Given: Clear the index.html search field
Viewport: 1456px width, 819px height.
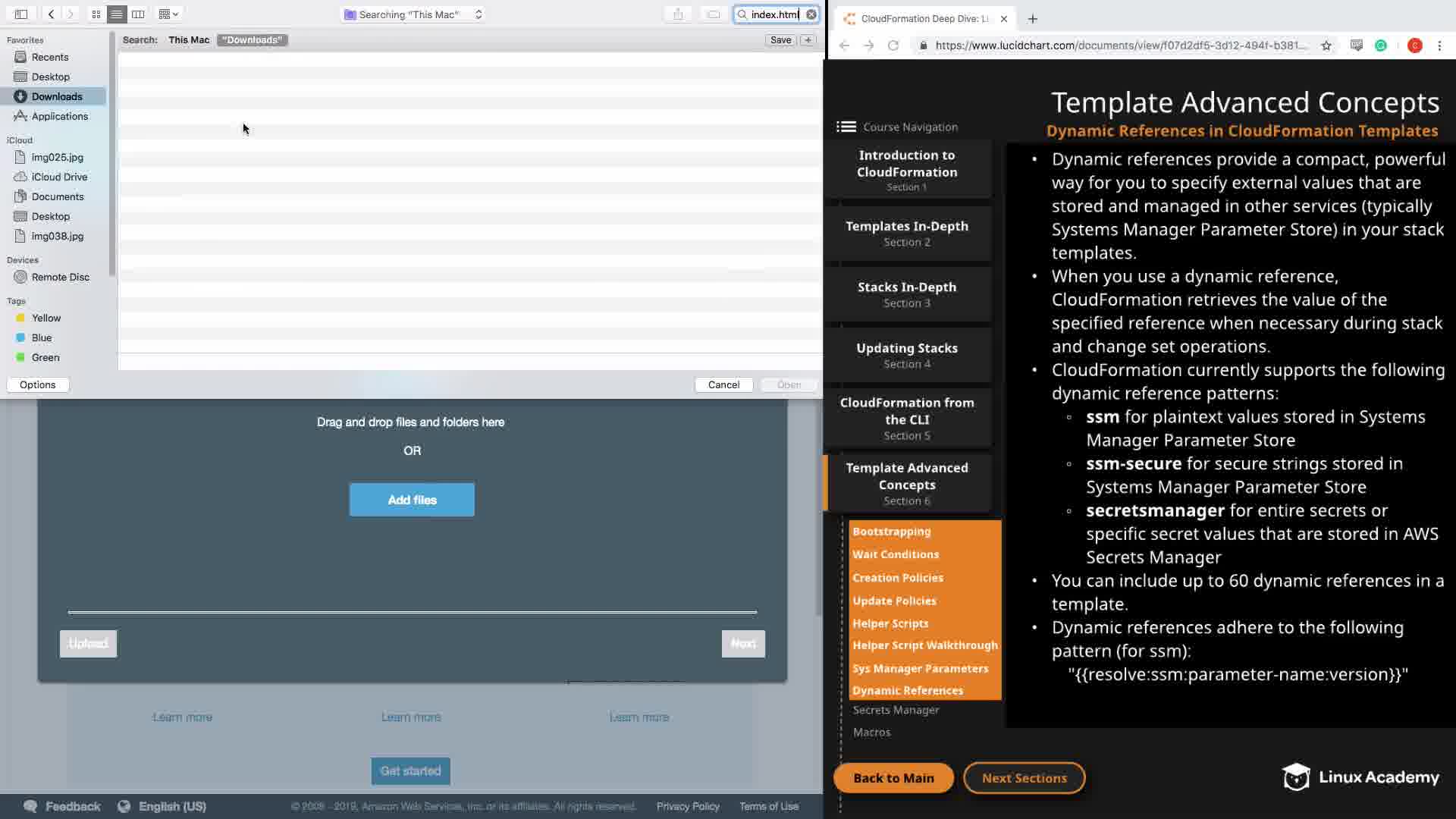Looking at the screenshot, I should point(811,14).
